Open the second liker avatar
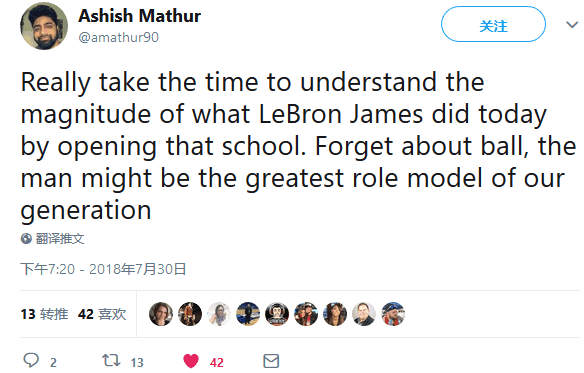The height and width of the screenshot is (373, 584). 190,314
